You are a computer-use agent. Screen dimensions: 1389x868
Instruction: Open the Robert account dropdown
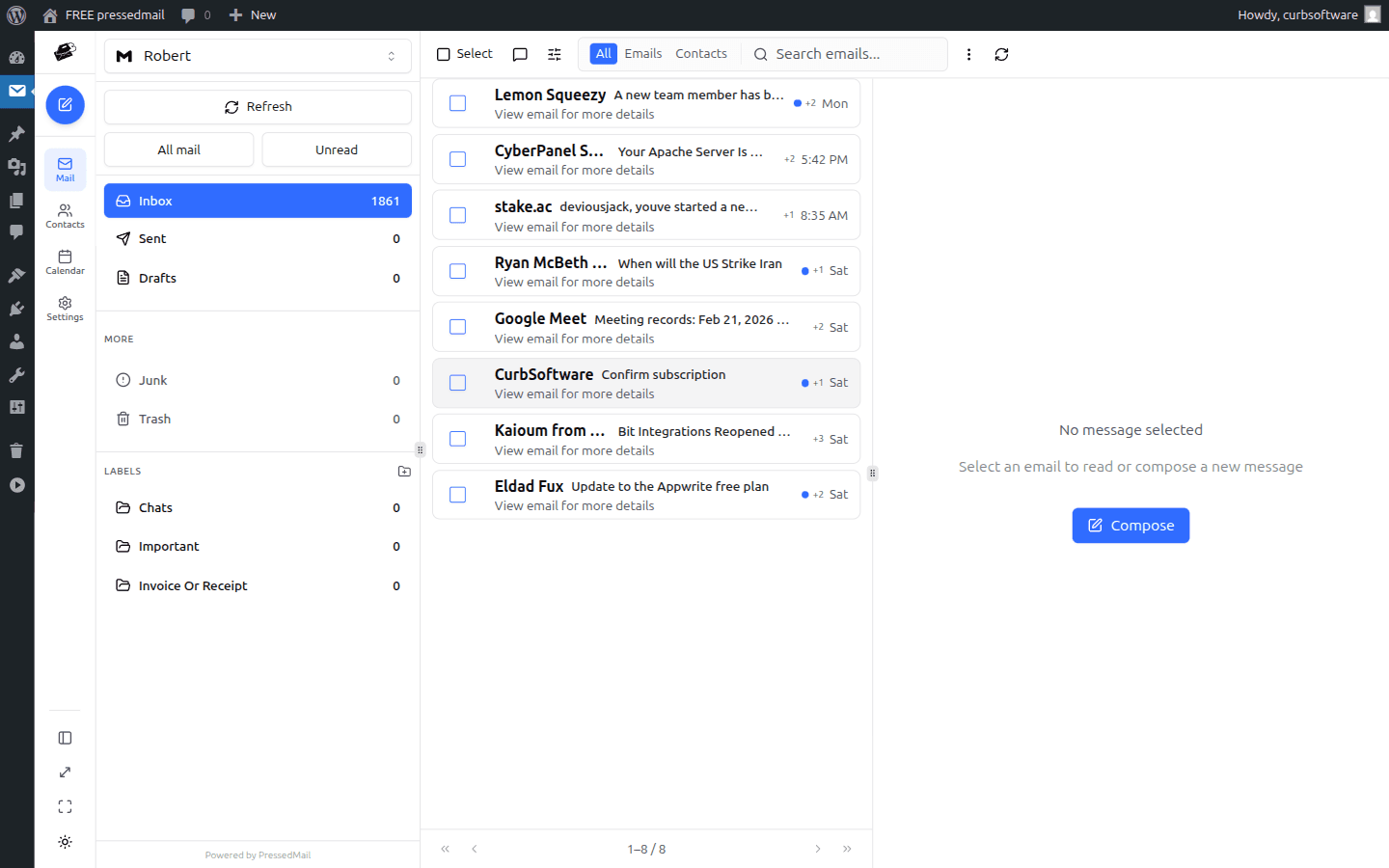pos(258,56)
